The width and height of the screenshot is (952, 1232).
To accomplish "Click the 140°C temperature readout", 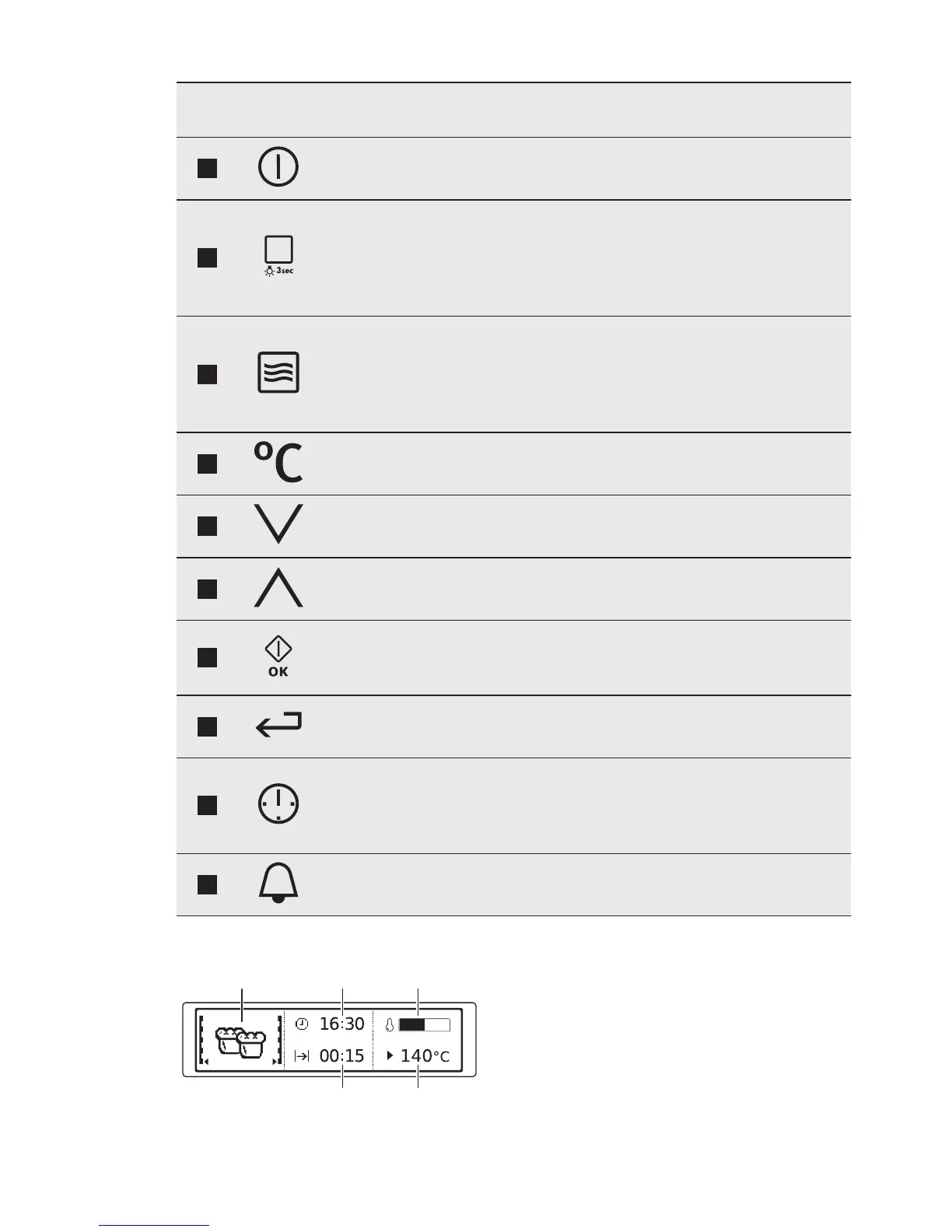I will pyautogui.click(x=425, y=1056).
